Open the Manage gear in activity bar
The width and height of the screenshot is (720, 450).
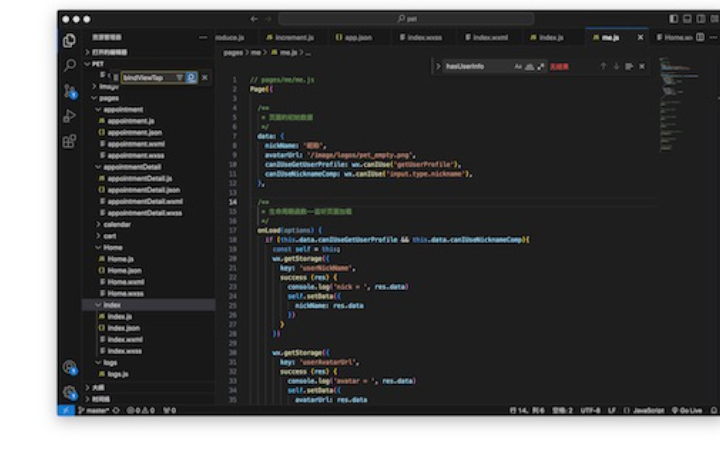tap(69, 392)
